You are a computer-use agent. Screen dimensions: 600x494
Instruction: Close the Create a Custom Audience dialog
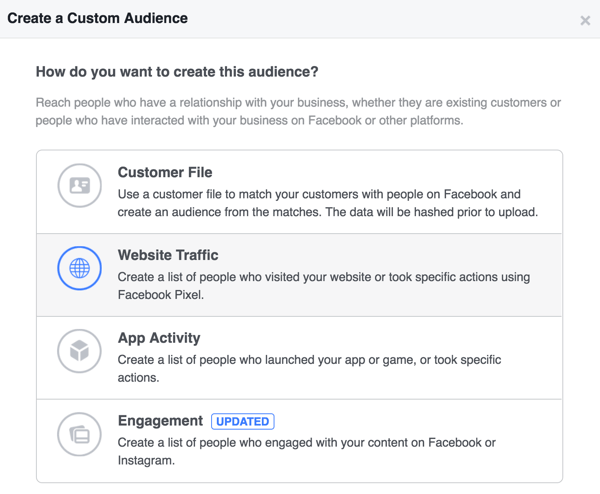585,20
